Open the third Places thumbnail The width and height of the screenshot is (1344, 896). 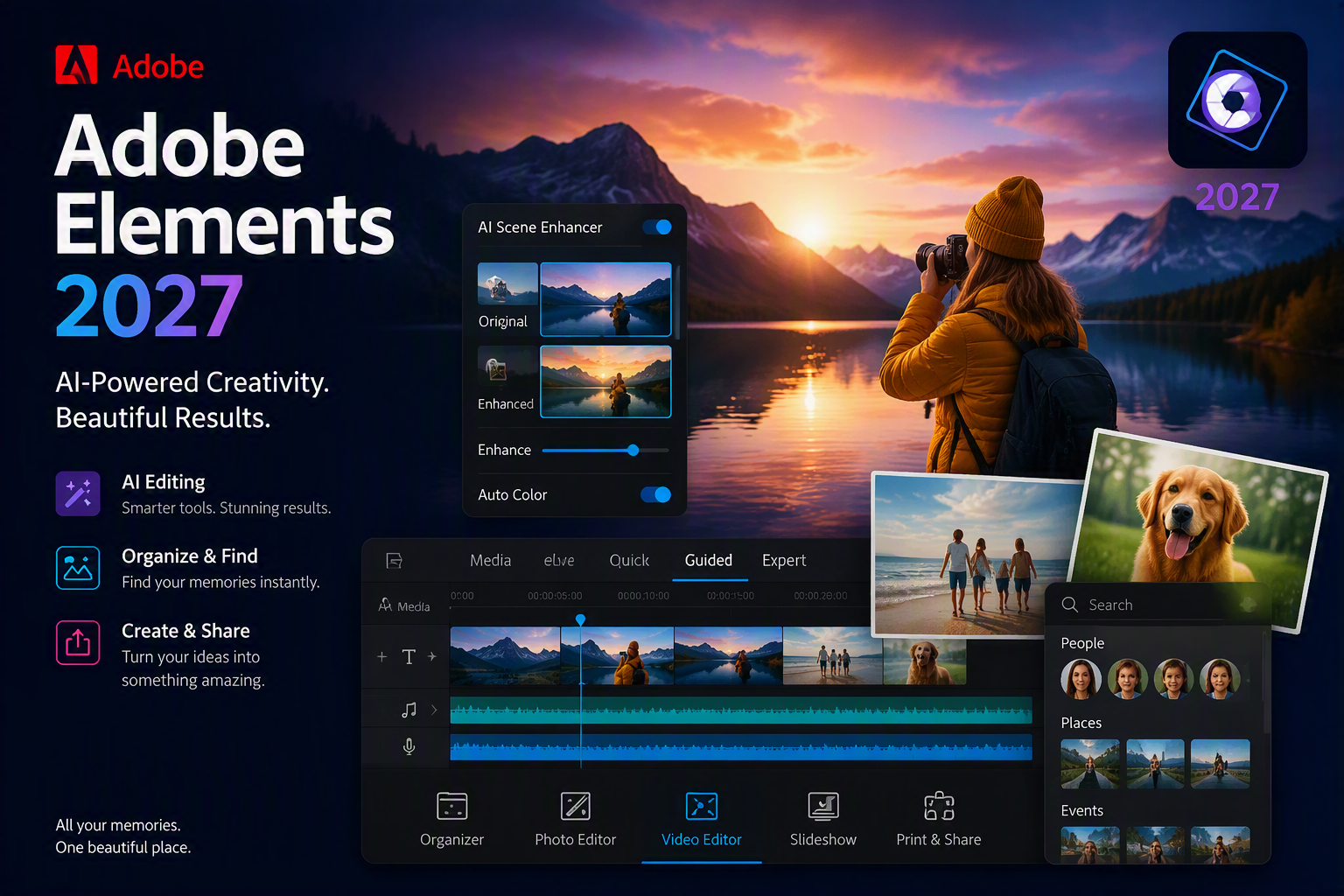(x=1221, y=764)
